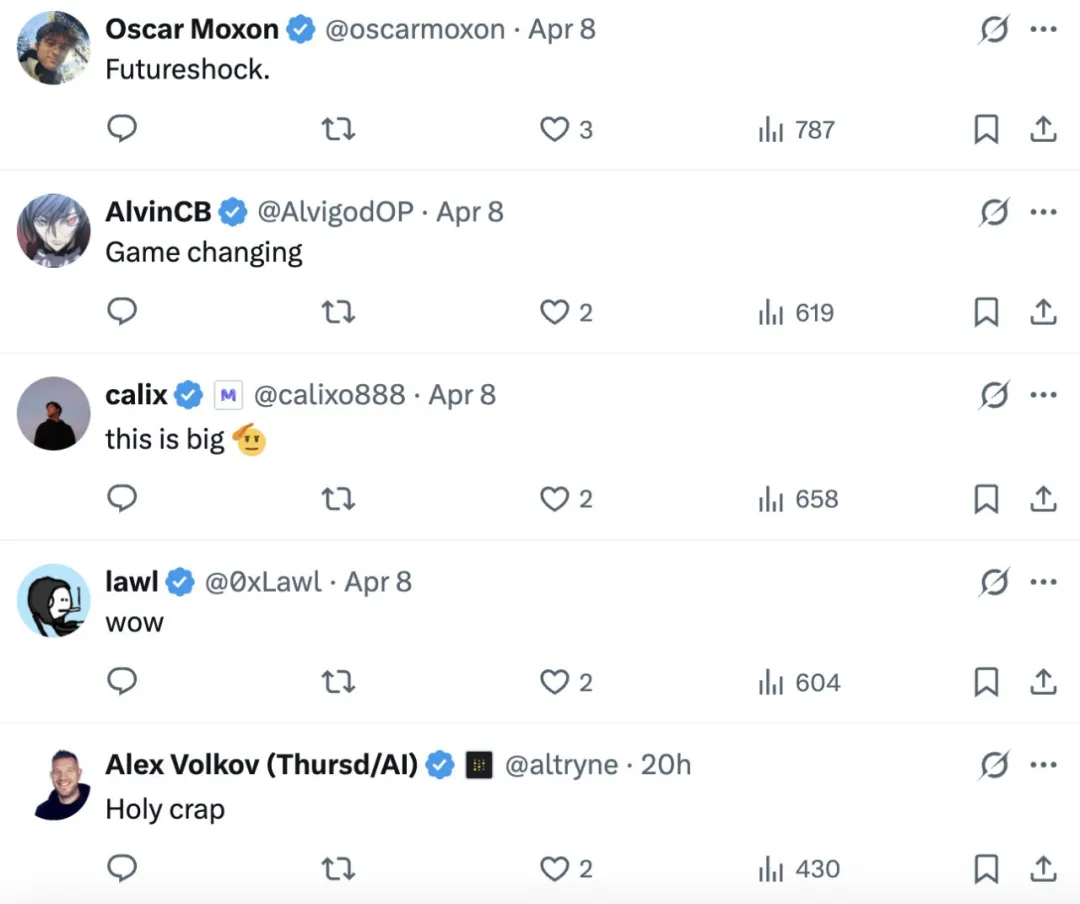Screen dimensions: 1080x904
Task: Bookmark Alex Volkov's Holy crap tweet
Action: 986,868
